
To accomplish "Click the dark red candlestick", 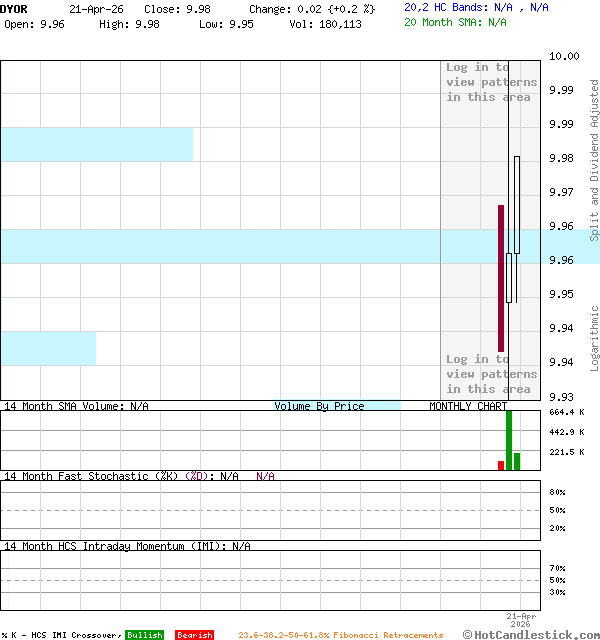I will 501,278.
